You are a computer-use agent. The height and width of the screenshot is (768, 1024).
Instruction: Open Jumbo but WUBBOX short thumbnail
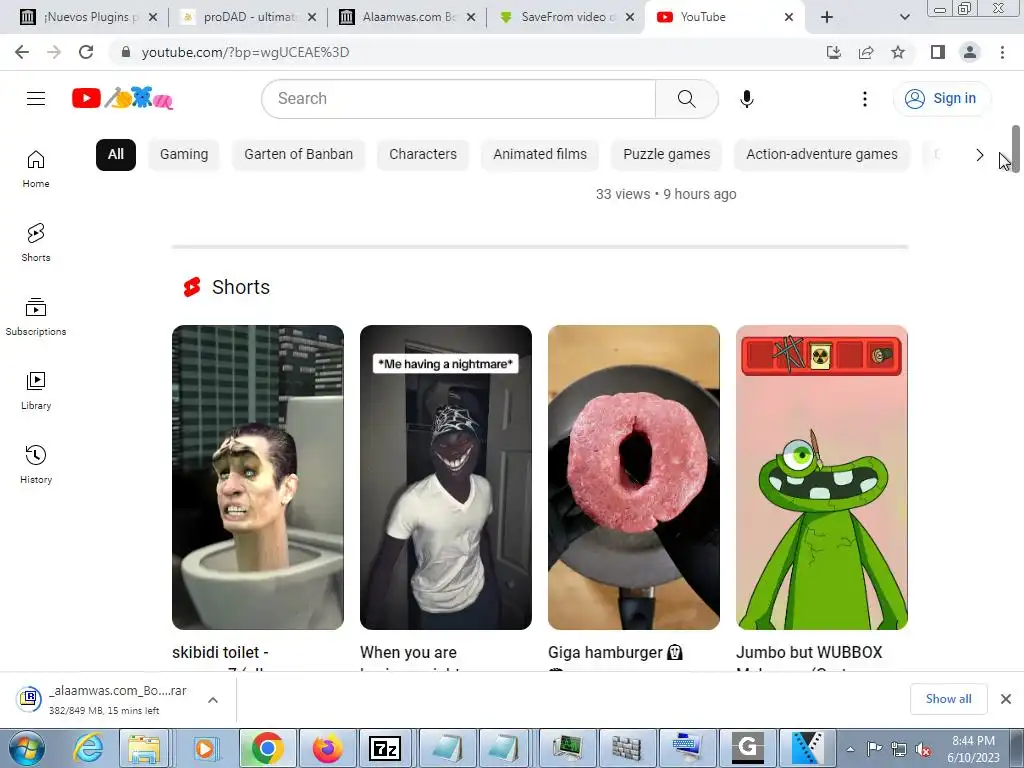pyautogui.click(x=822, y=477)
